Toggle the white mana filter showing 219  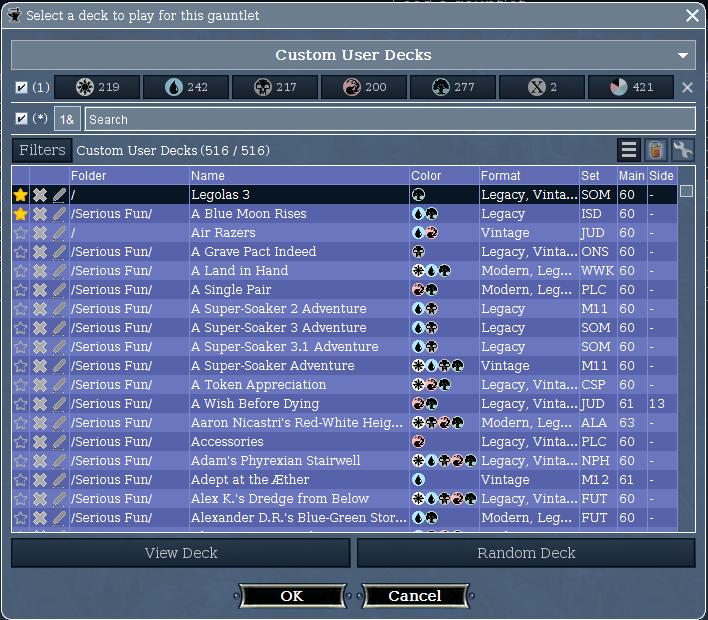97,87
